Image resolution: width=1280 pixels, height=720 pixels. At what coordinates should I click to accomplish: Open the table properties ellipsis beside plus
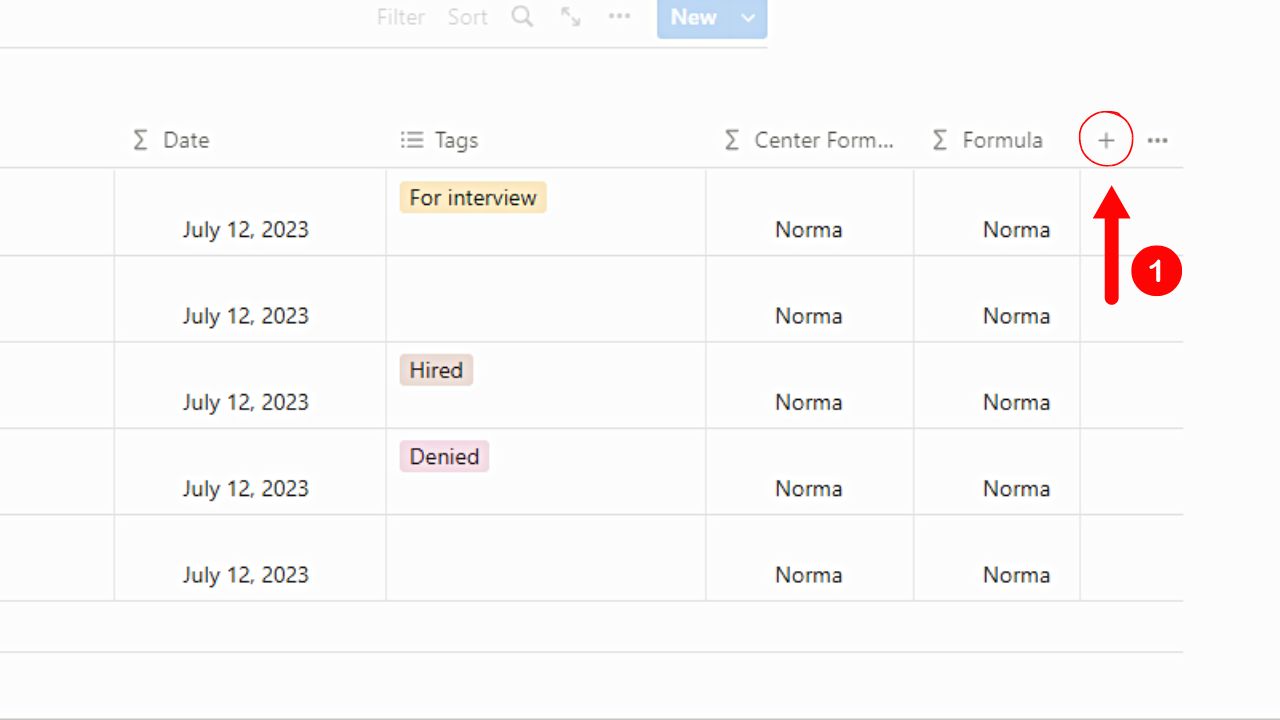(1157, 140)
